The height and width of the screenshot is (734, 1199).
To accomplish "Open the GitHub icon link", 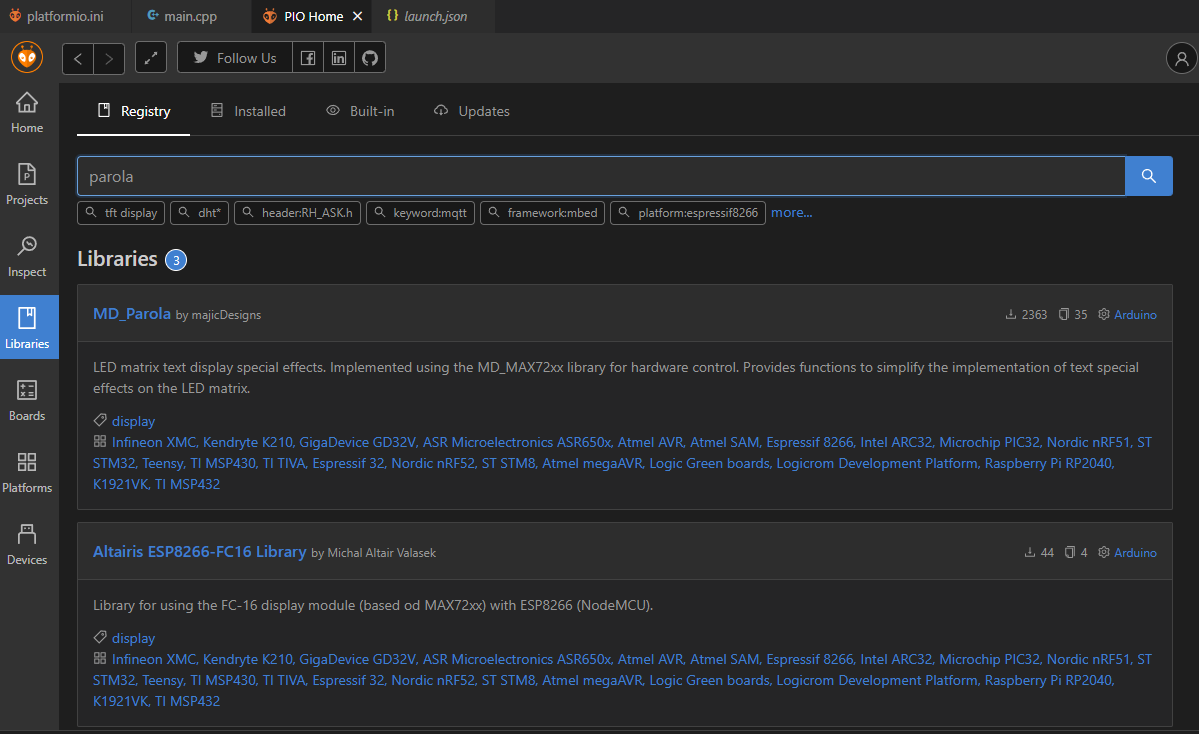I will tap(370, 58).
